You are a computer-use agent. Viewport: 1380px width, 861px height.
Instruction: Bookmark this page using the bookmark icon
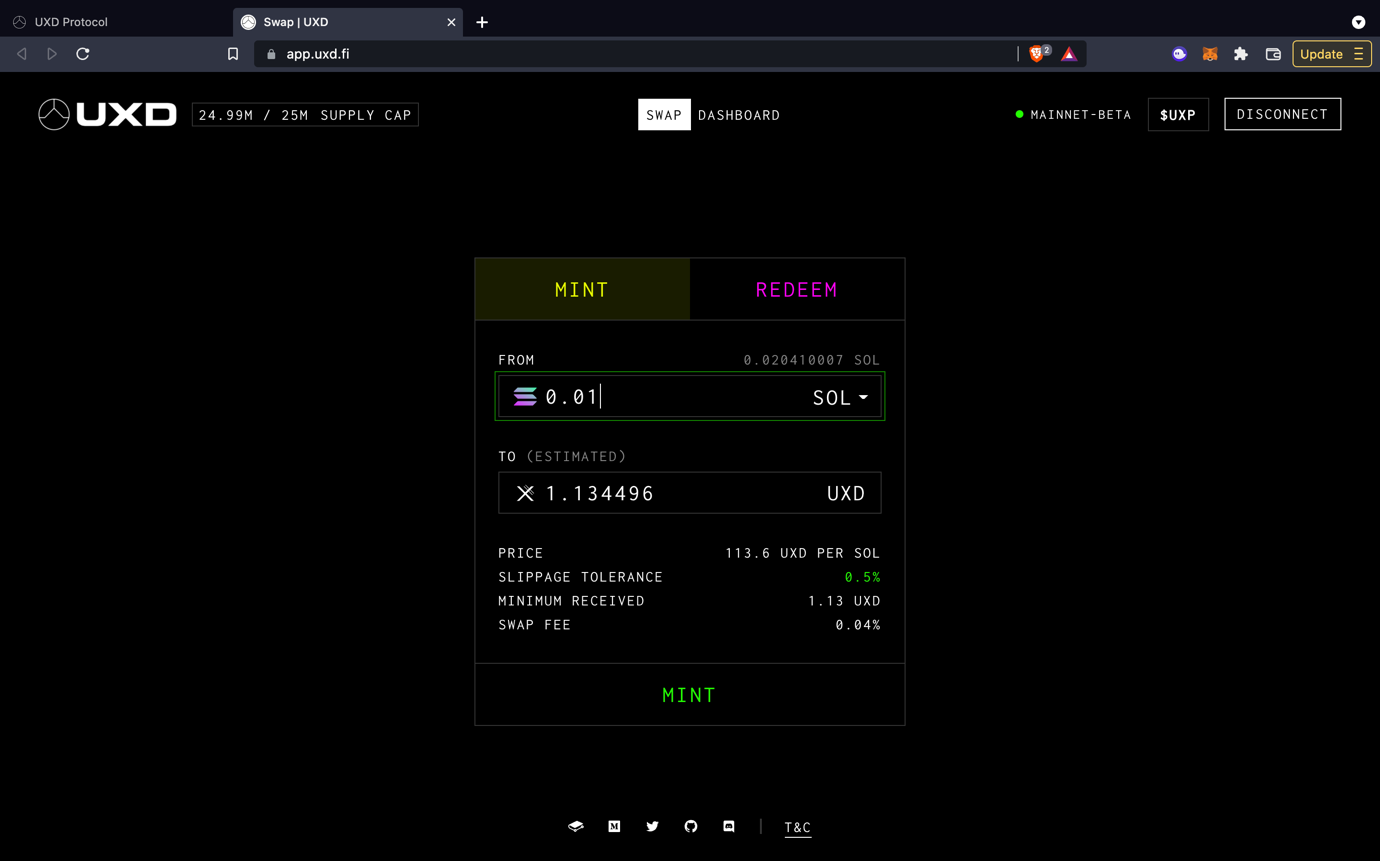pyautogui.click(x=233, y=54)
